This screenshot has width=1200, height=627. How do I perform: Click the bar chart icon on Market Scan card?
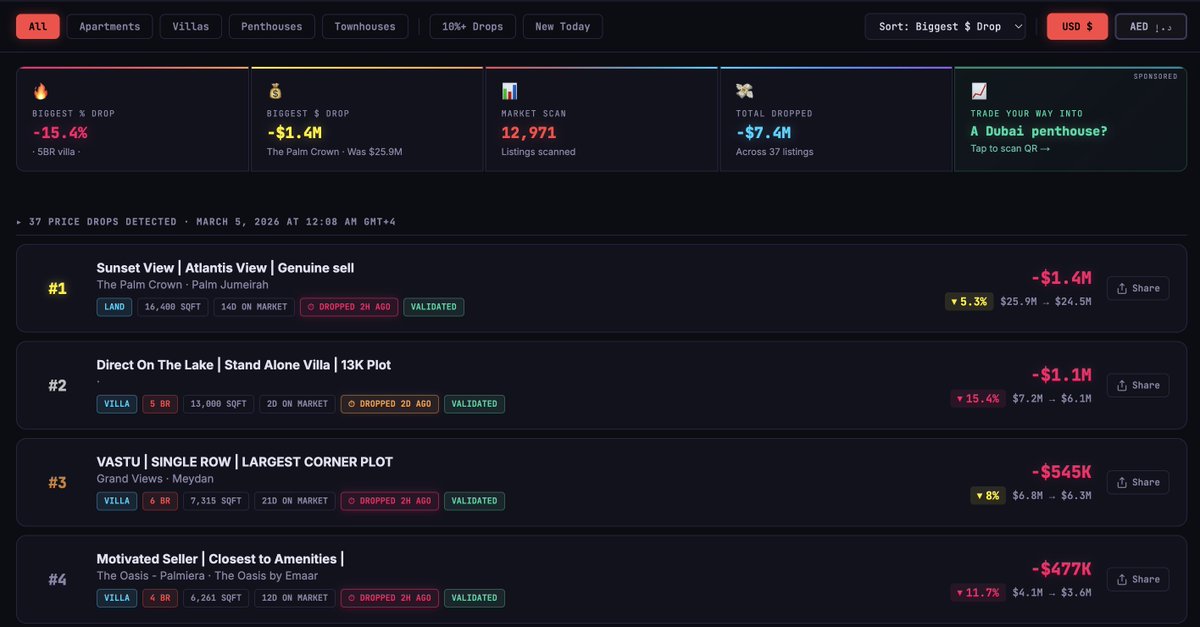[510, 91]
